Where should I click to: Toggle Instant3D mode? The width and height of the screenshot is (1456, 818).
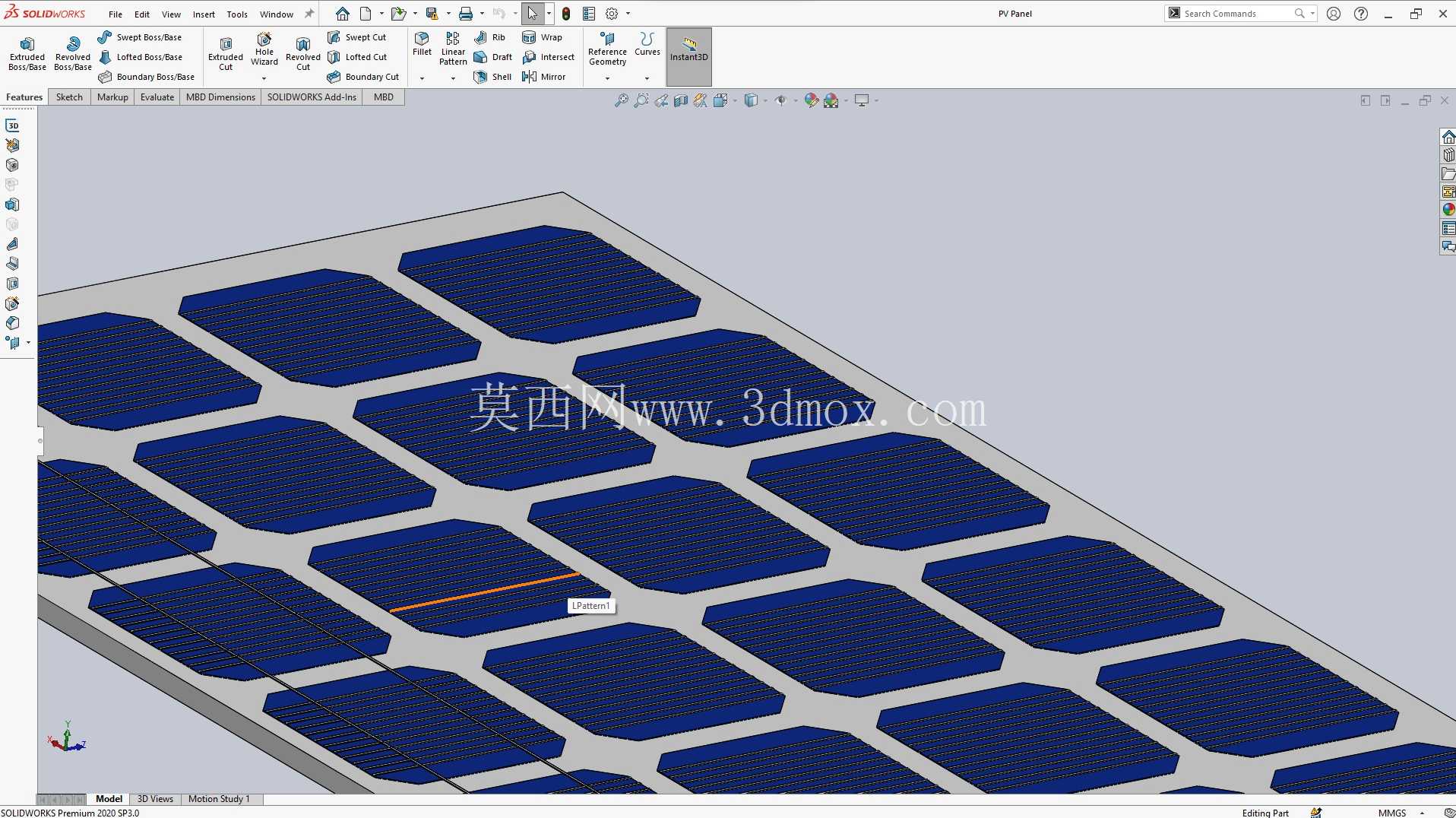pos(689,57)
